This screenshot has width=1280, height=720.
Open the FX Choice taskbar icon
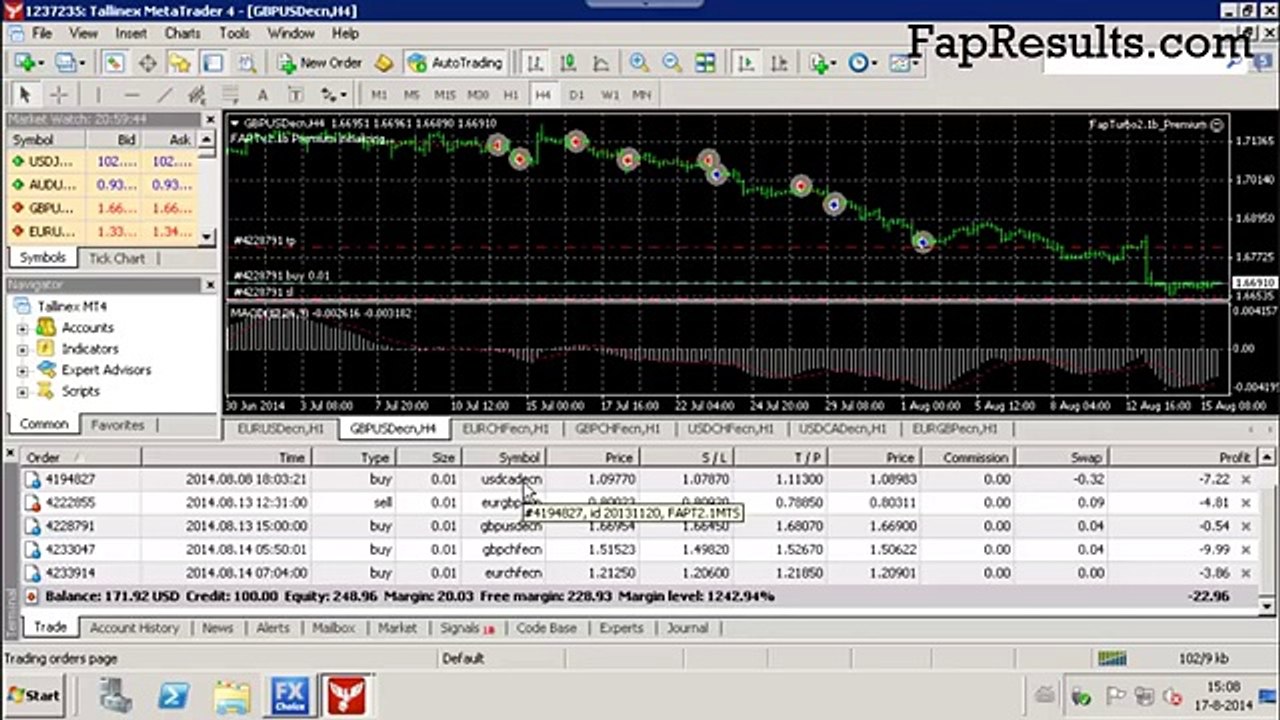[x=290, y=695]
